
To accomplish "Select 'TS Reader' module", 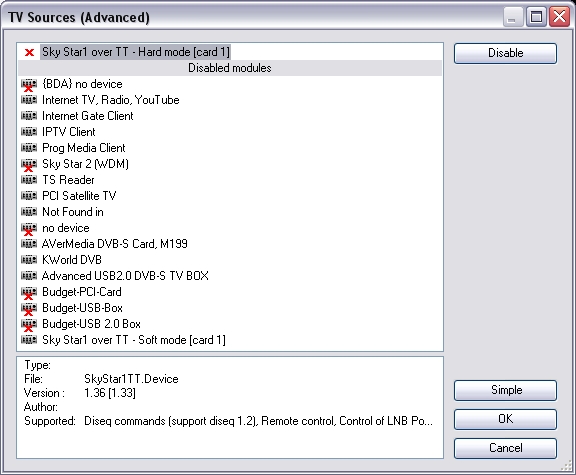I will point(68,180).
